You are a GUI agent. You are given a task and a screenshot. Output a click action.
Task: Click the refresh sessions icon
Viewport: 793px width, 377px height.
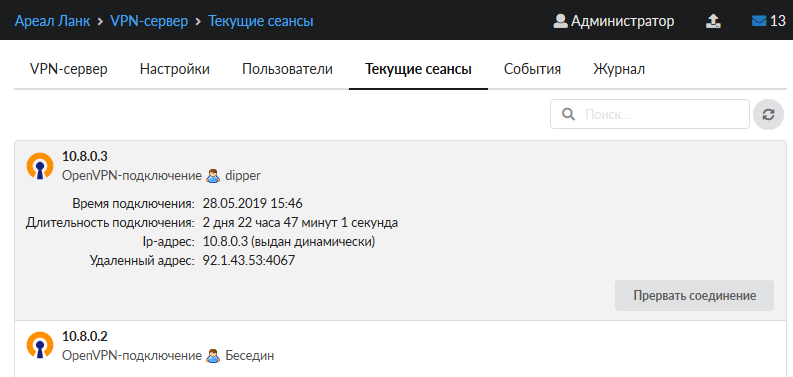click(x=768, y=114)
